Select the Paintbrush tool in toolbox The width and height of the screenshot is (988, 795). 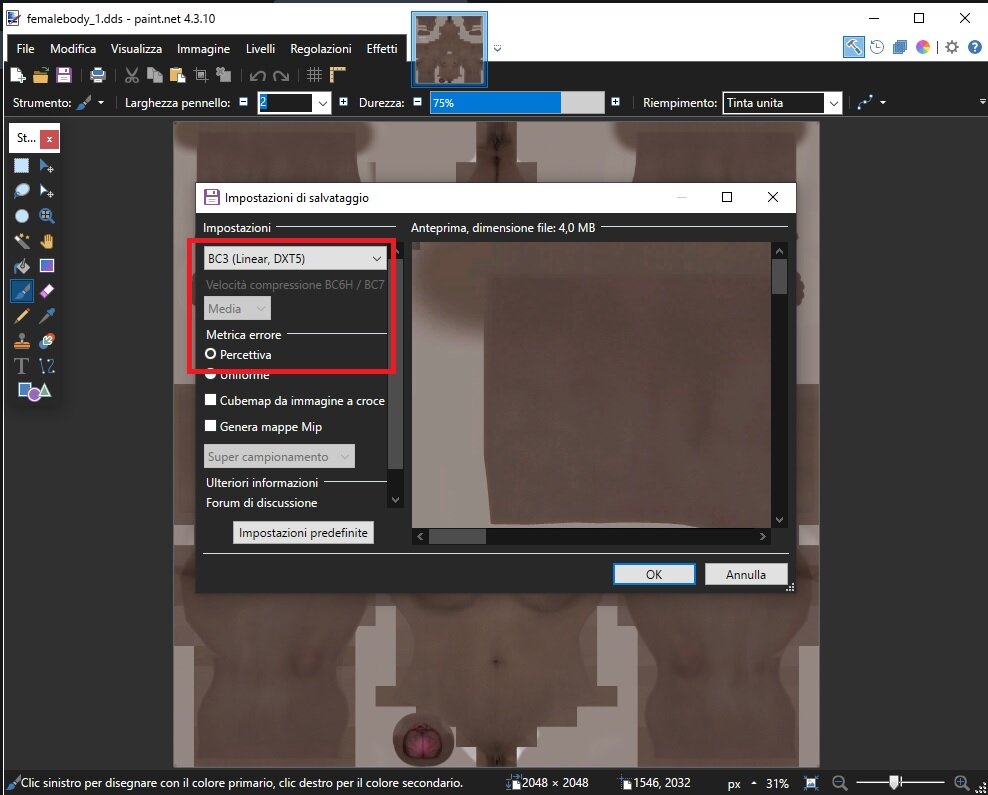coord(21,291)
